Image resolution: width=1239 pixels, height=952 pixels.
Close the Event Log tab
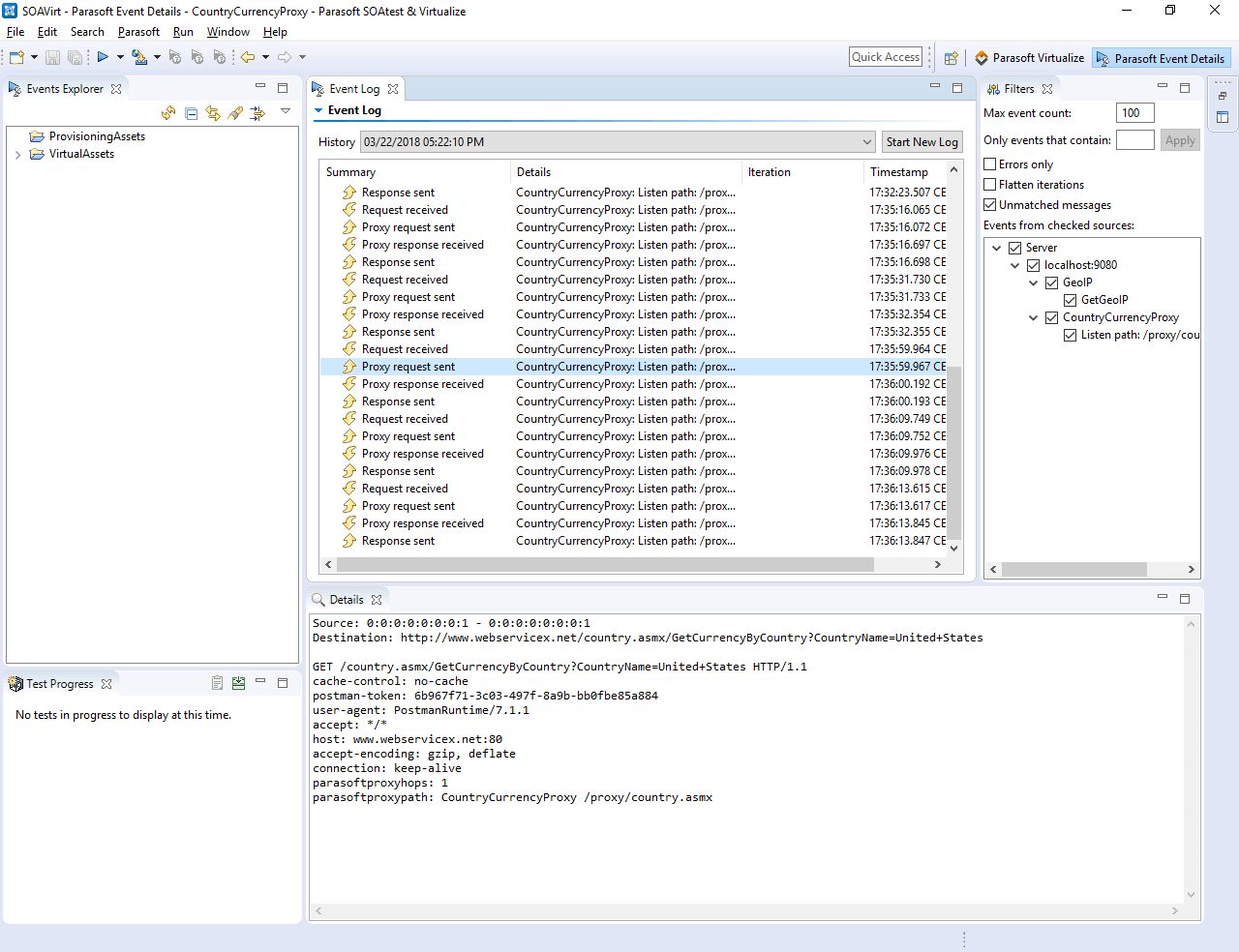point(393,89)
